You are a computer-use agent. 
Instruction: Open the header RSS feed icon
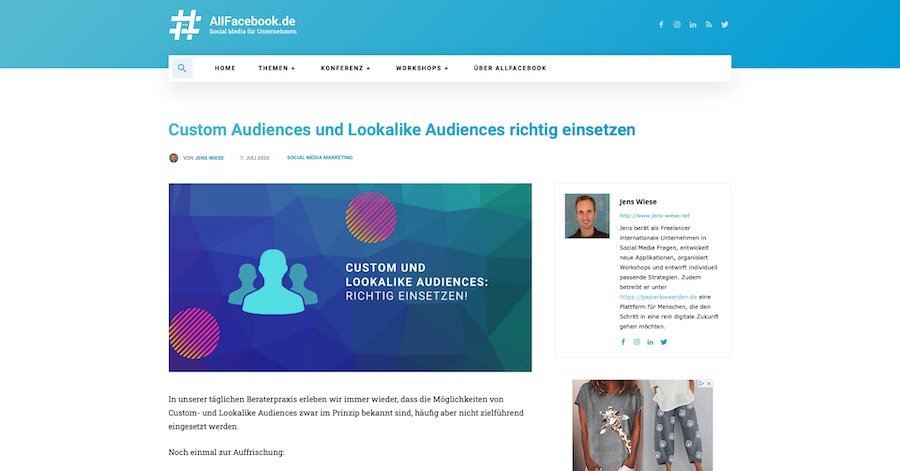click(x=709, y=25)
